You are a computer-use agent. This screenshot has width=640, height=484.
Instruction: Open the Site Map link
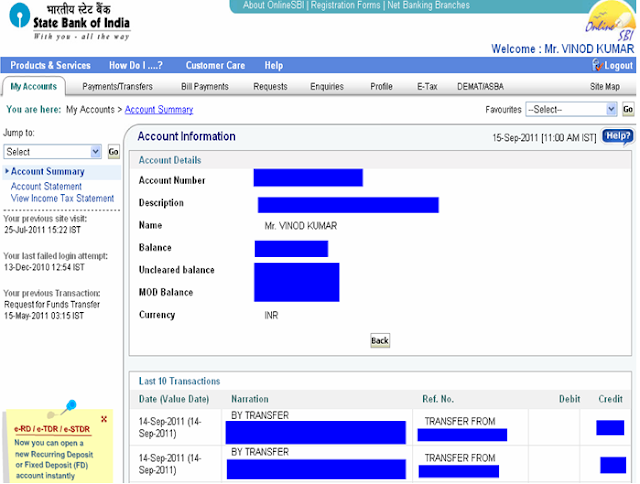tap(604, 87)
